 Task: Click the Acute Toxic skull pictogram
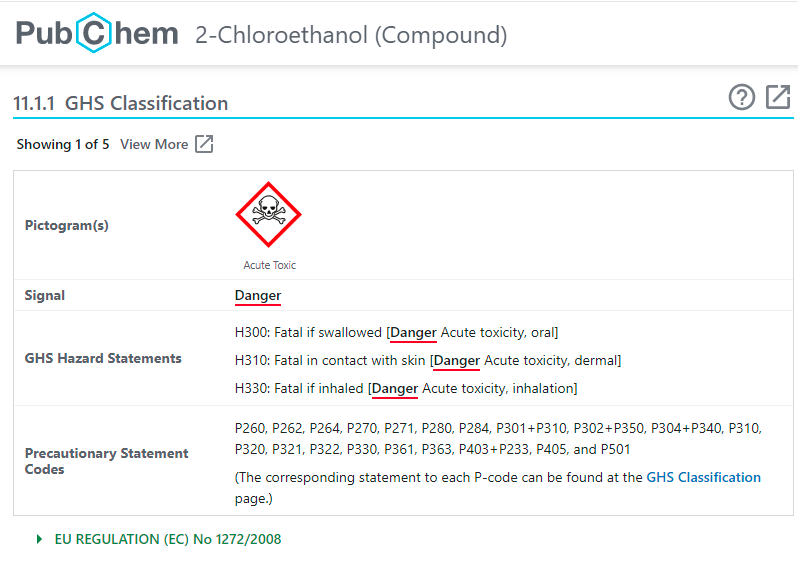click(x=268, y=215)
